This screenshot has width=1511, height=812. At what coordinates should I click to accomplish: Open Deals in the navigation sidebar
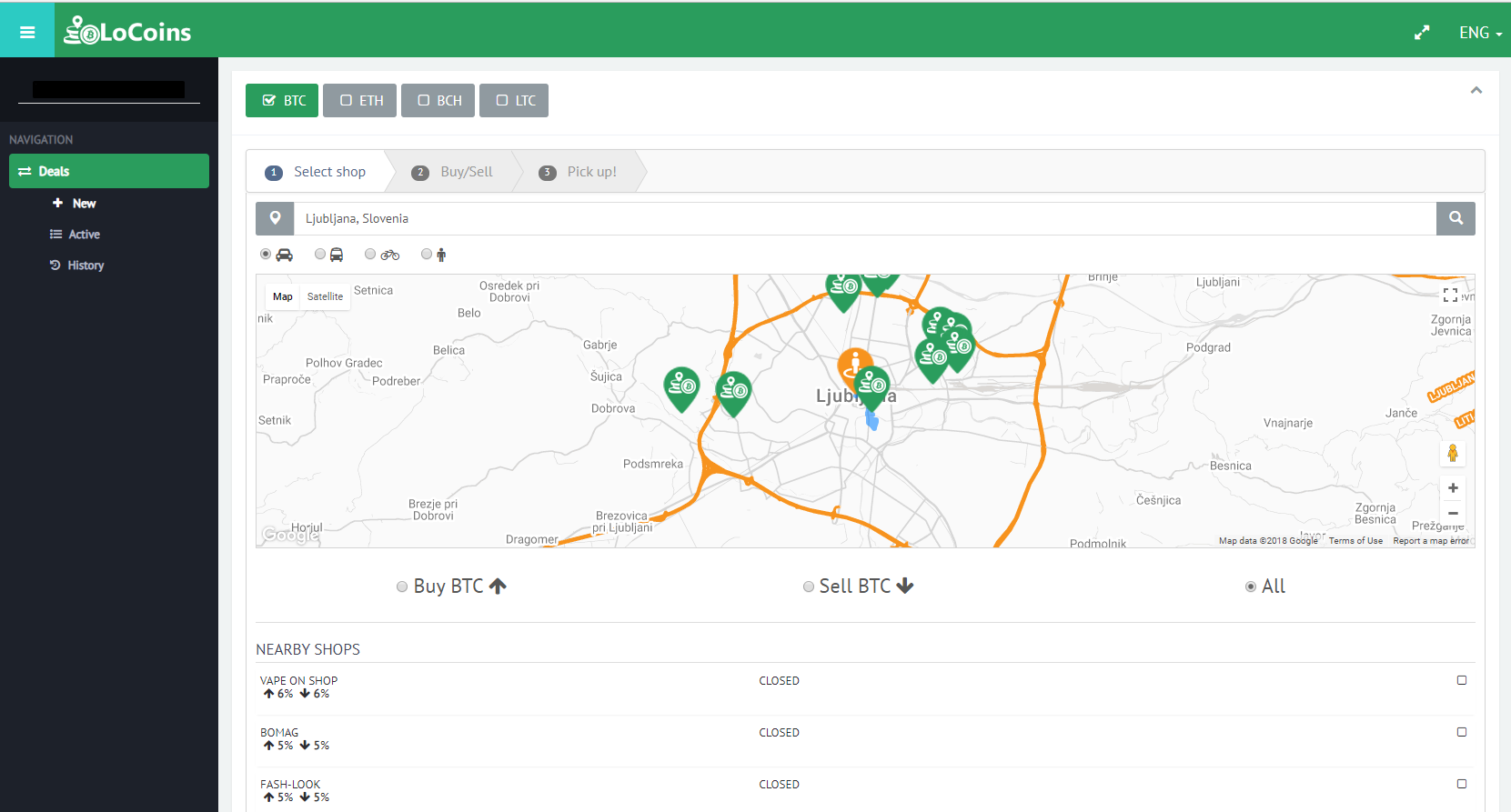109,171
